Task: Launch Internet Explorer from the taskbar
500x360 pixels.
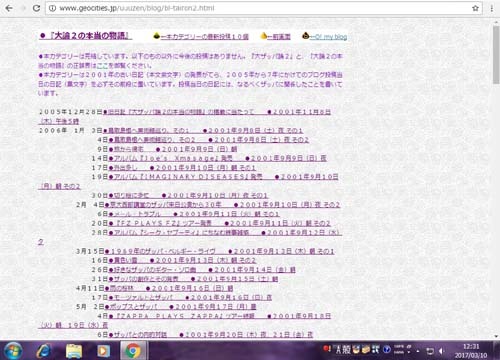Action: (x=44, y=351)
